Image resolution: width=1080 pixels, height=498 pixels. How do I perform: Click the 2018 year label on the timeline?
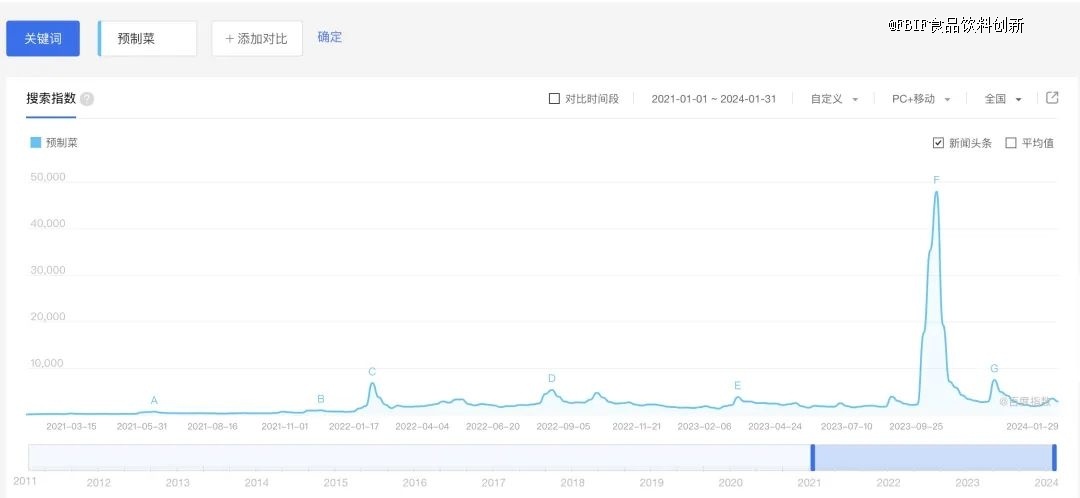click(x=572, y=483)
